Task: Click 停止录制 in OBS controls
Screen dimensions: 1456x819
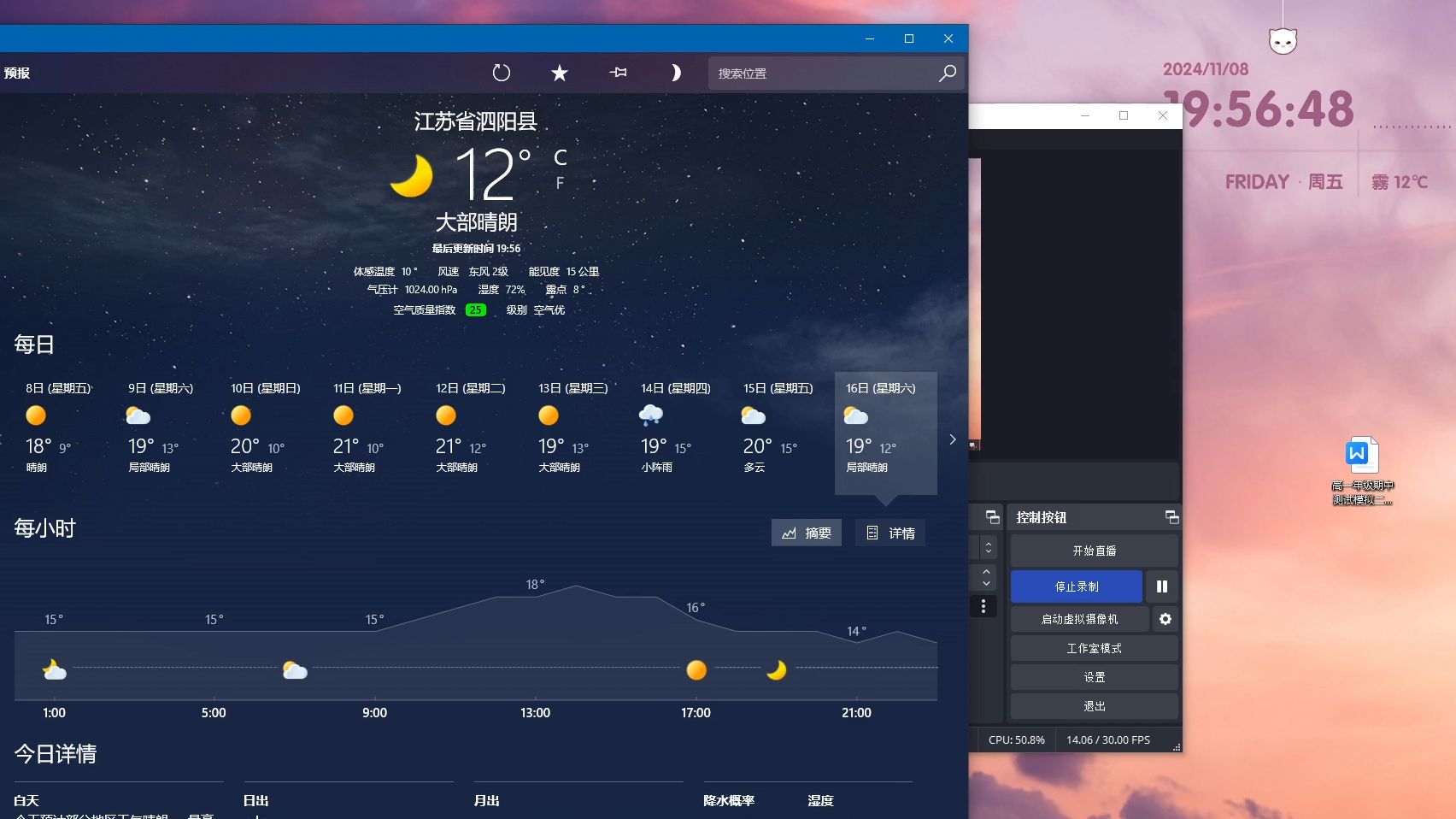Action: click(1077, 586)
